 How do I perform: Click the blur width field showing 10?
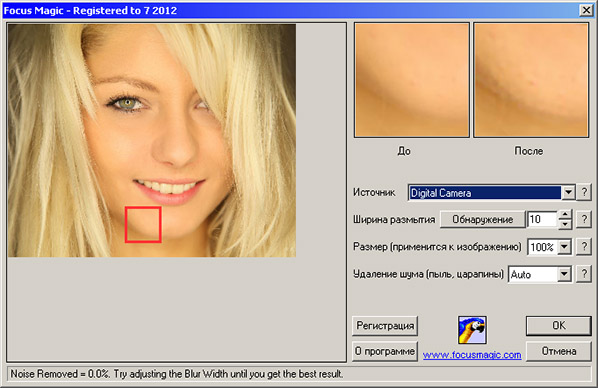pyautogui.click(x=542, y=219)
